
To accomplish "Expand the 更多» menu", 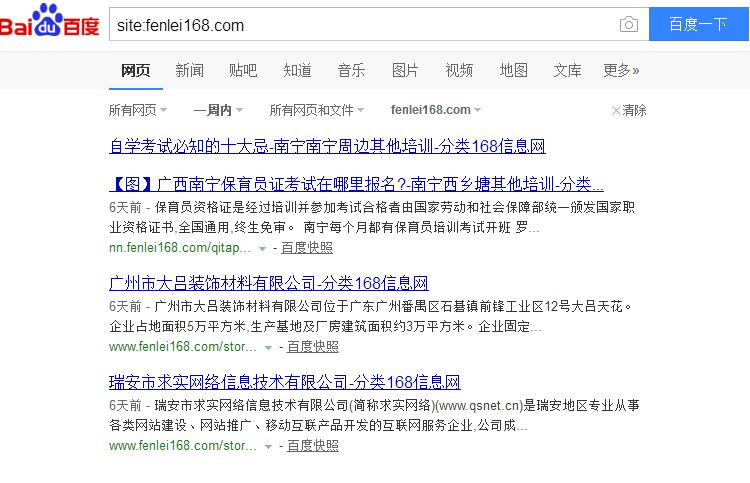I will pyautogui.click(x=621, y=71).
